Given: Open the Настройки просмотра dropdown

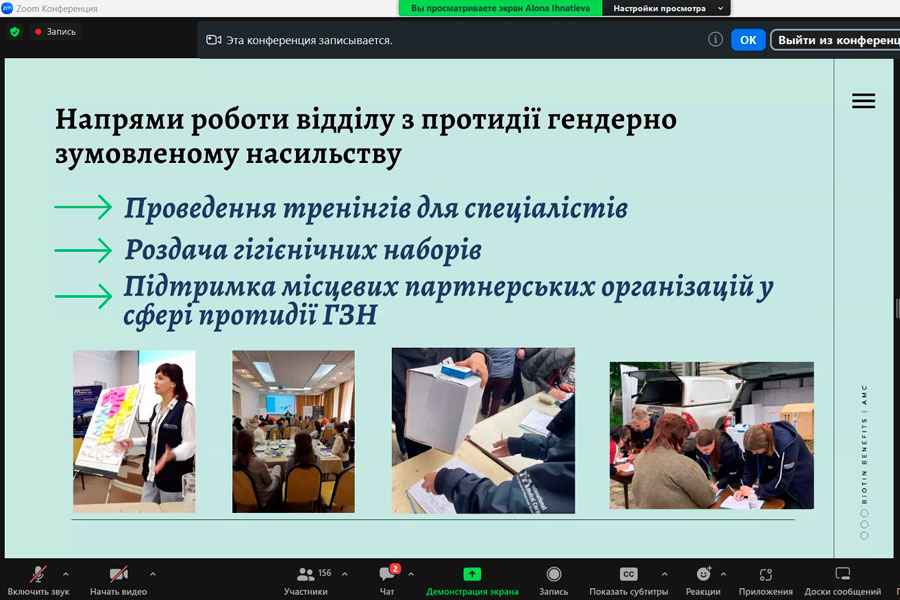Looking at the screenshot, I should point(667,8).
